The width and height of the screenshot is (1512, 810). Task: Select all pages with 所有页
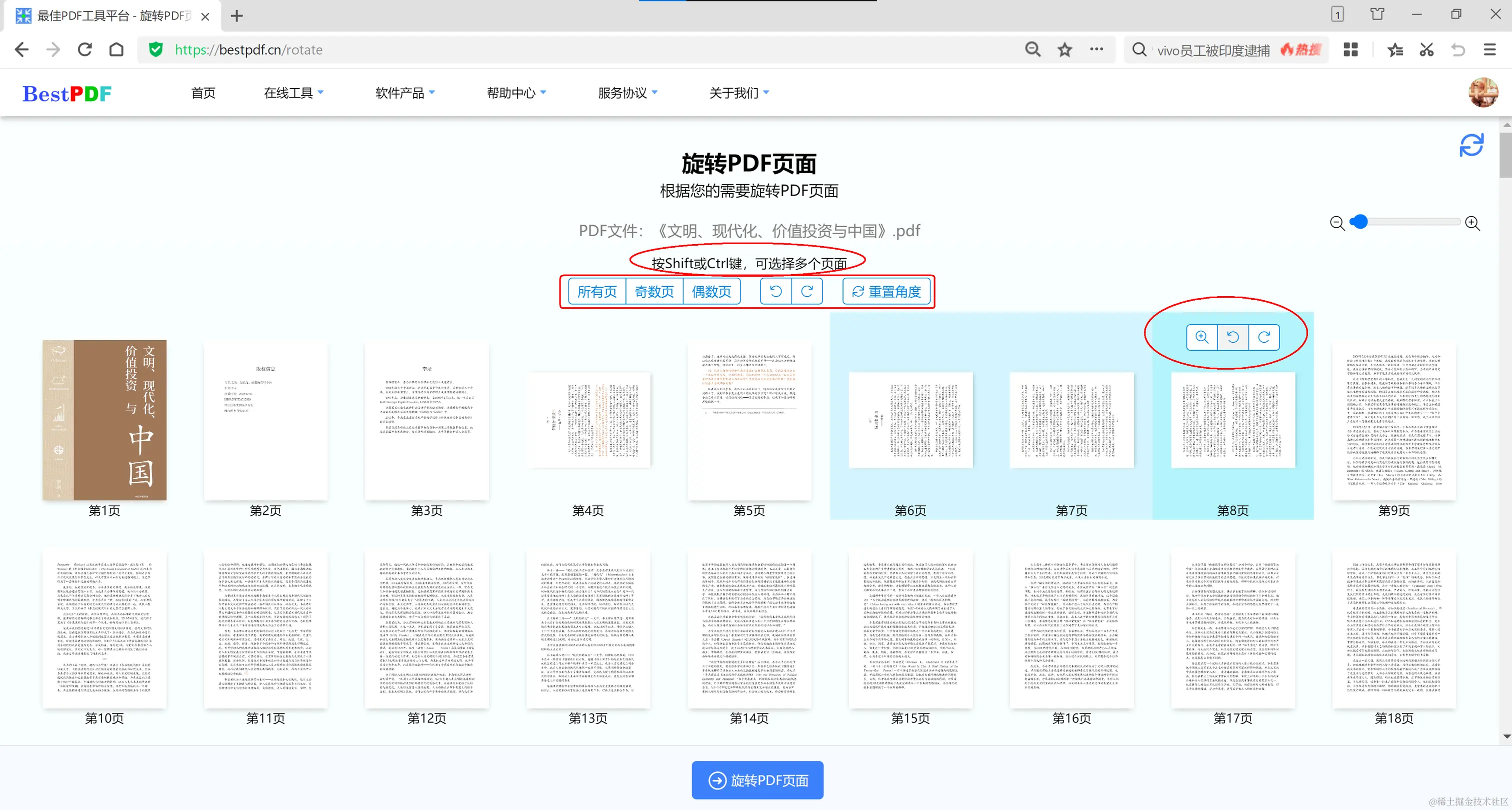tap(597, 291)
